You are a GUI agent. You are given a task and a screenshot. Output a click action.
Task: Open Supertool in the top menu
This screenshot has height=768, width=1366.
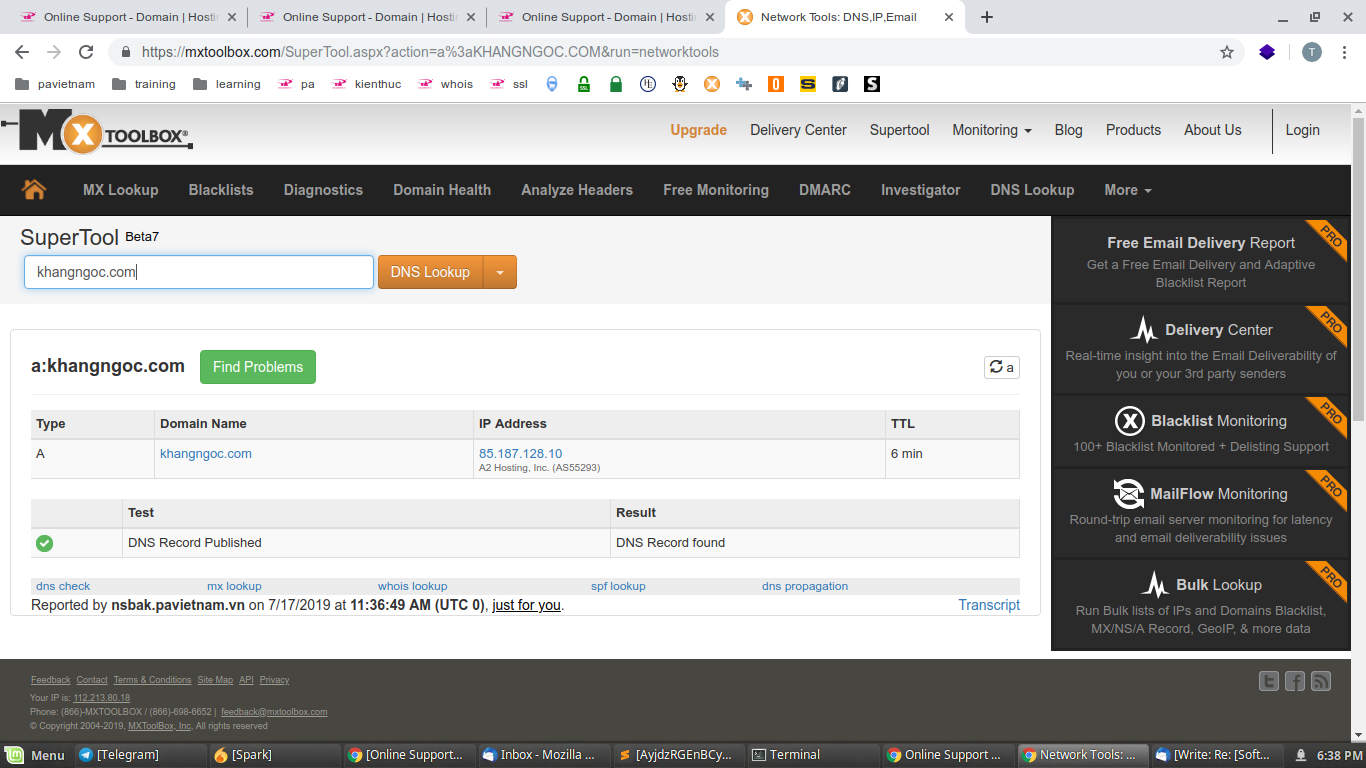pos(899,130)
